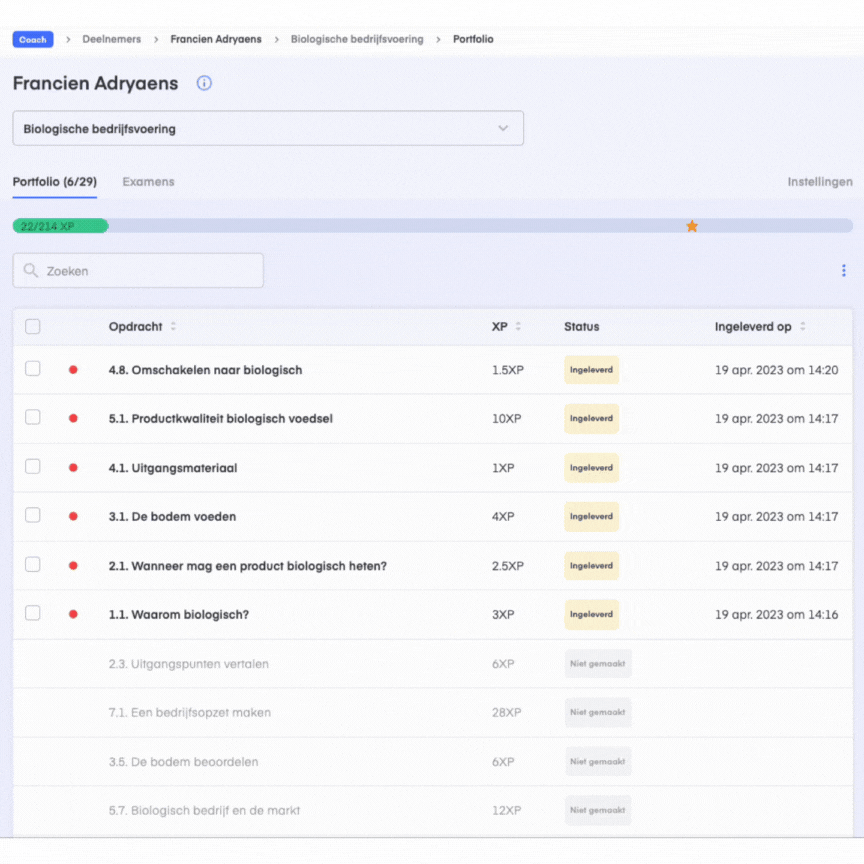Click the orange star on the XP bar
Image resolution: width=864 pixels, height=864 pixels.
pyautogui.click(x=692, y=226)
